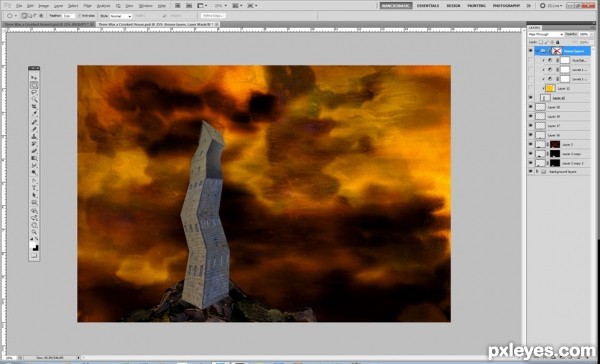Click the Refine Edge button
600x364 pixels.
(213, 16)
